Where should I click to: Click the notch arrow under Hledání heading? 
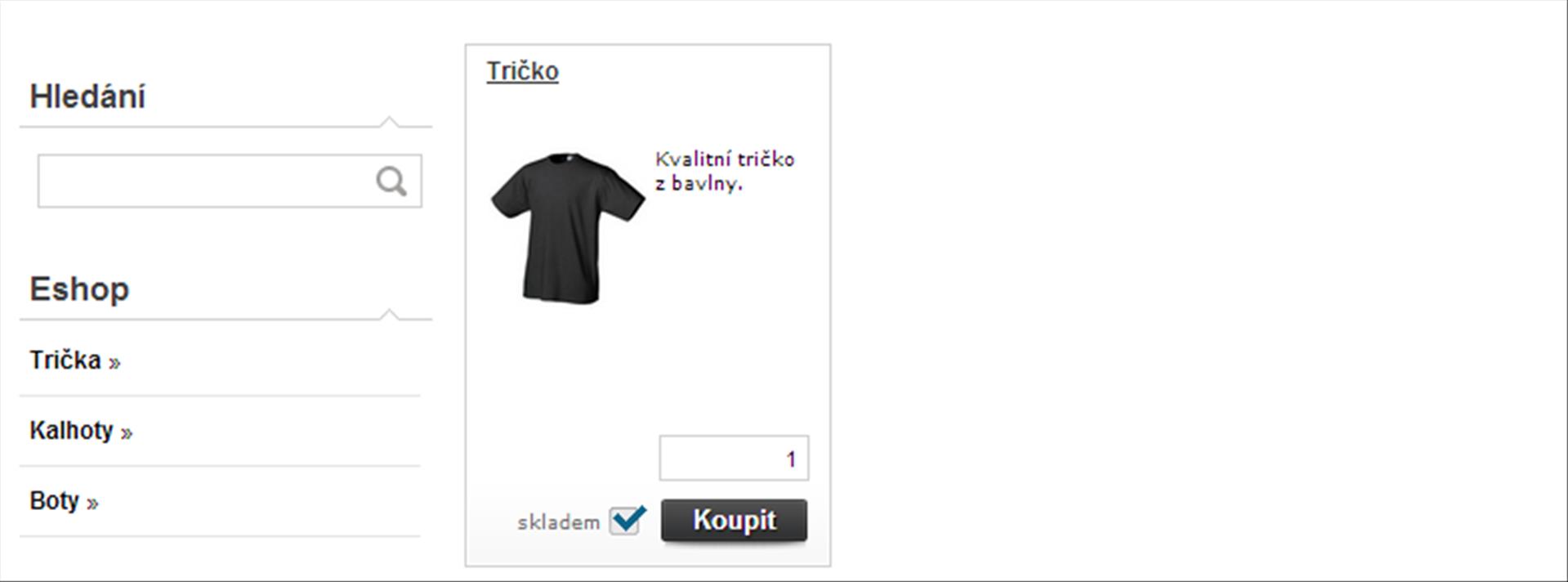[390, 122]
